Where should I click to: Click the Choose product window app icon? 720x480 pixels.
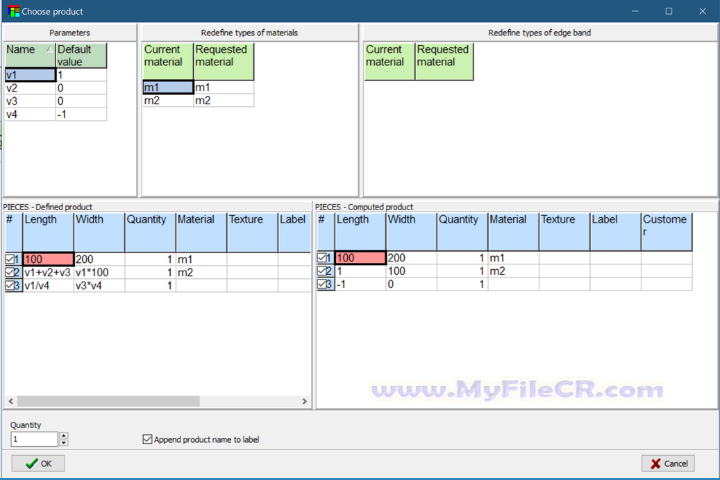(x=13, y=11)
